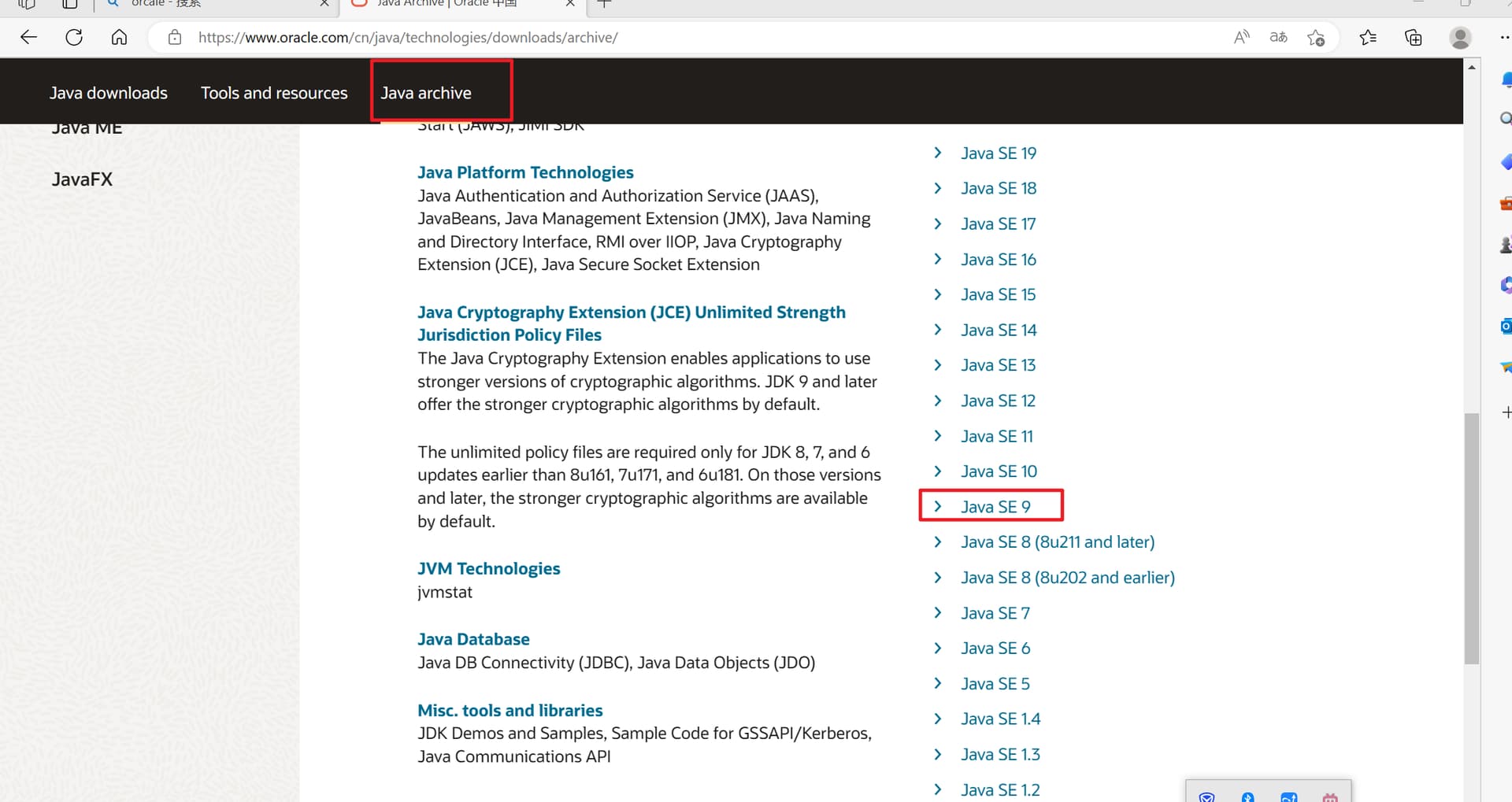This screenshot has height=802, width=1512.
Task: Open the Java SE 15 archive link
Action: click(x=998, y=295)
